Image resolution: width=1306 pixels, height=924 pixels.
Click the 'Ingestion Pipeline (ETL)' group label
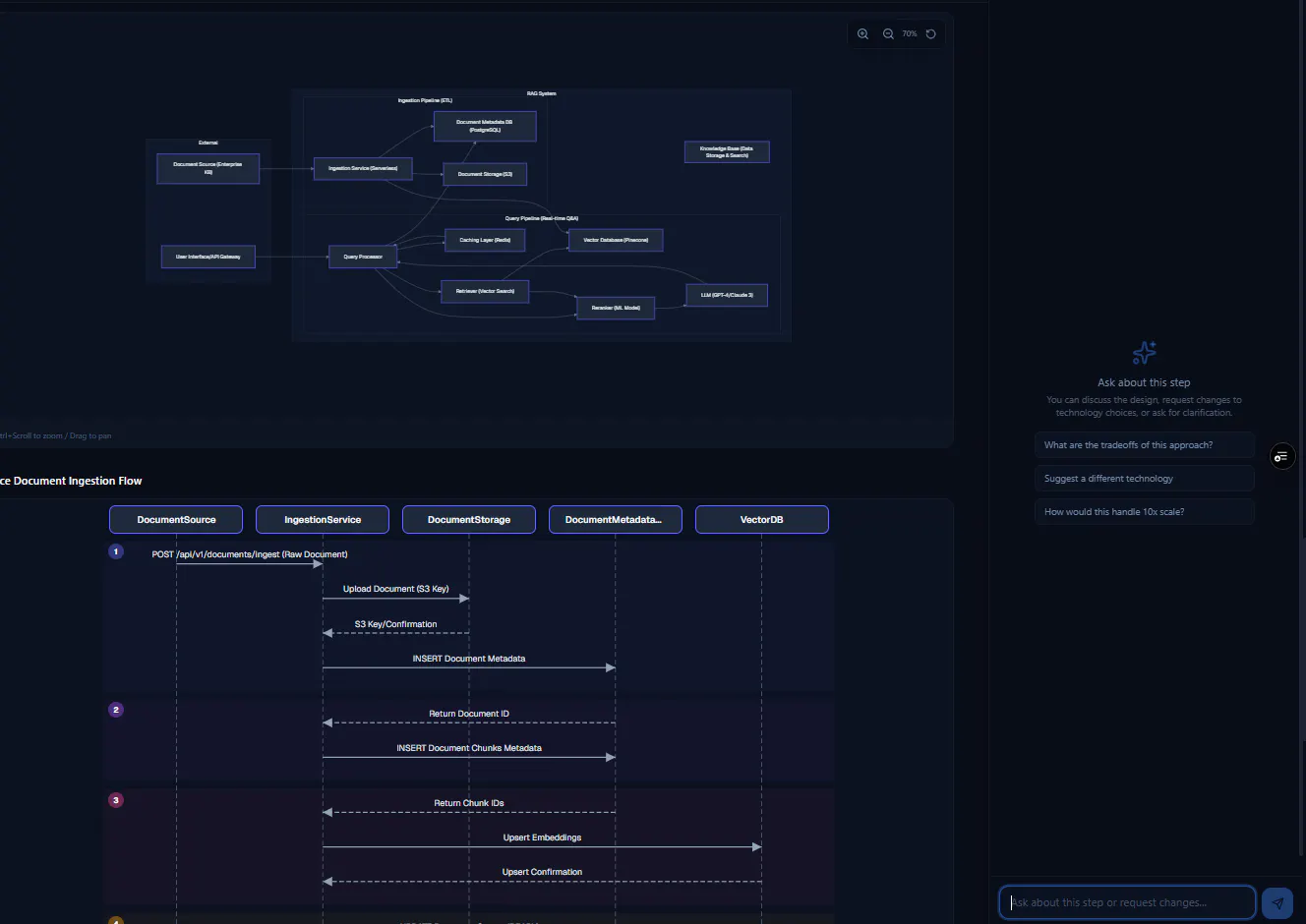click(425, 100)
